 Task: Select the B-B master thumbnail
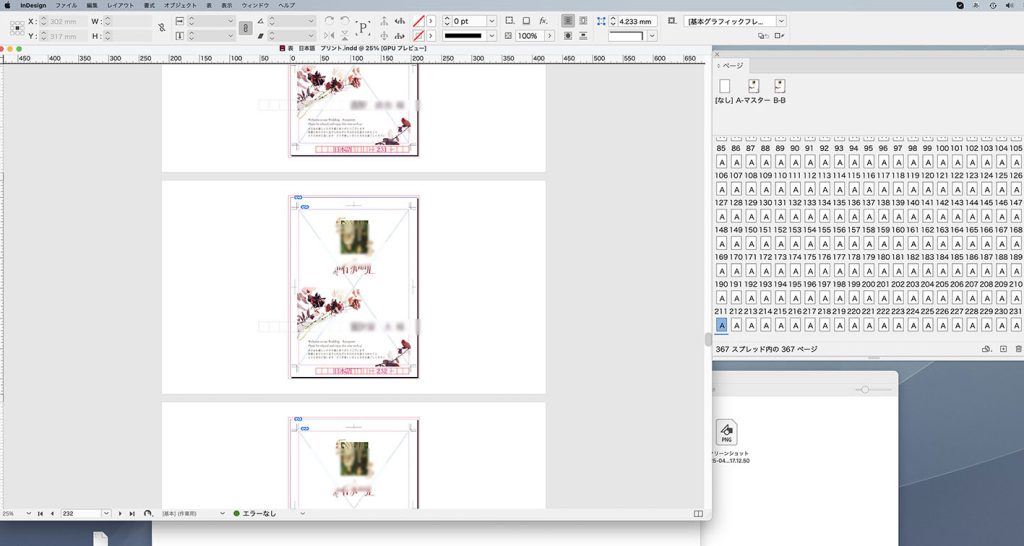coord(779,86)
